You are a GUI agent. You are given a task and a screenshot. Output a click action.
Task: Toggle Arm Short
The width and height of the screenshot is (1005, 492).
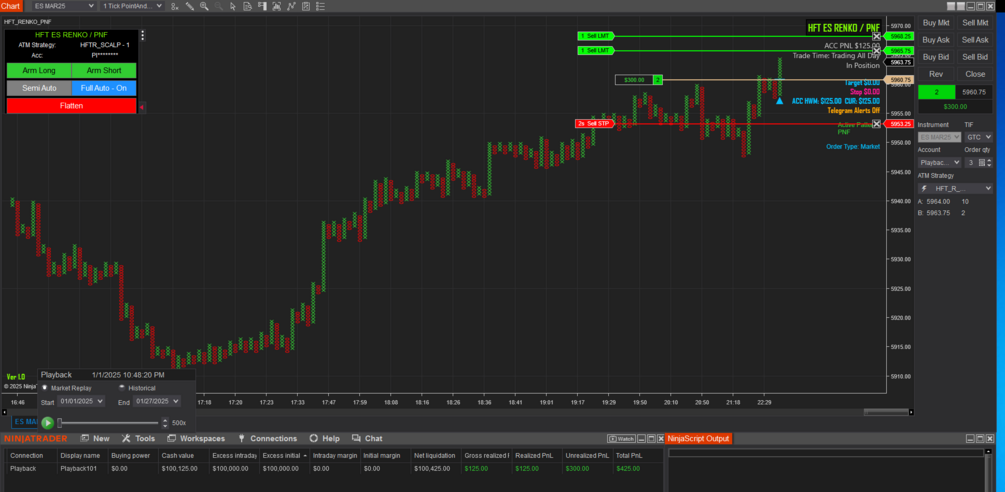(104, 70)
